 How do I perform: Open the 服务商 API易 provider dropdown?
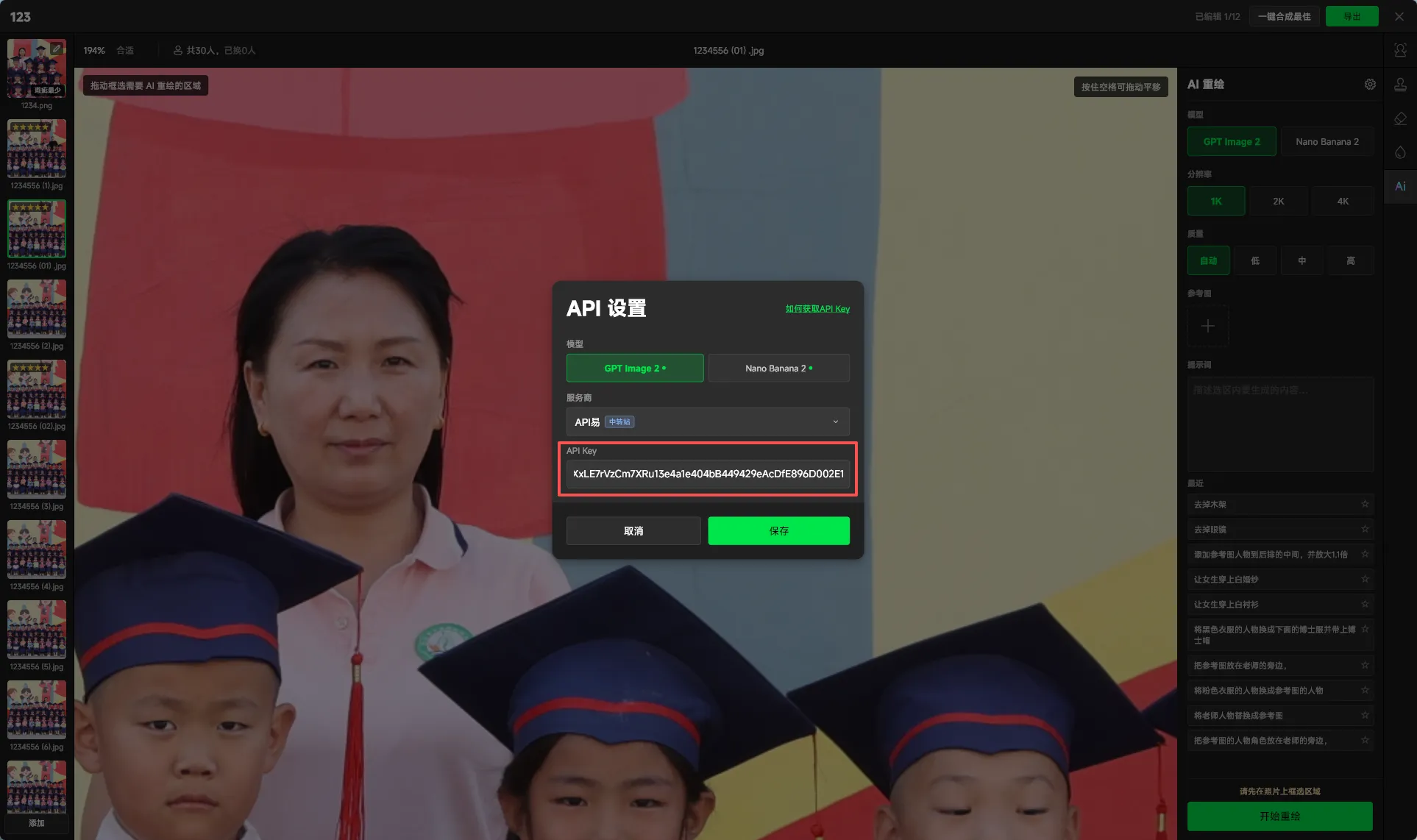(x=708, y=421)
